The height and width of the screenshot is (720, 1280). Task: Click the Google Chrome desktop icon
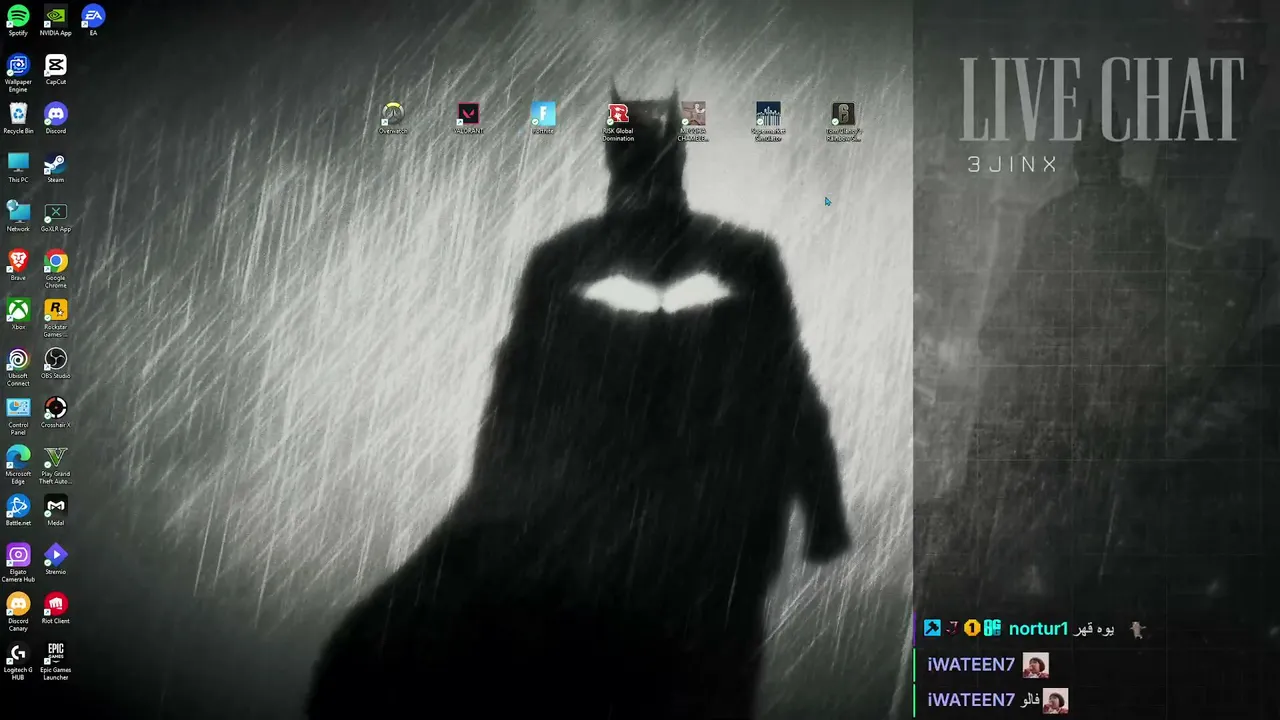[x=56, y=270]
